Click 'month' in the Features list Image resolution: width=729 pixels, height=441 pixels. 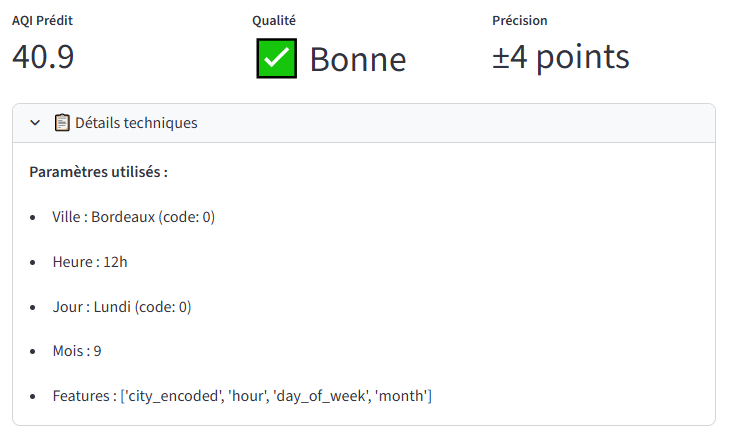[402, 396]
